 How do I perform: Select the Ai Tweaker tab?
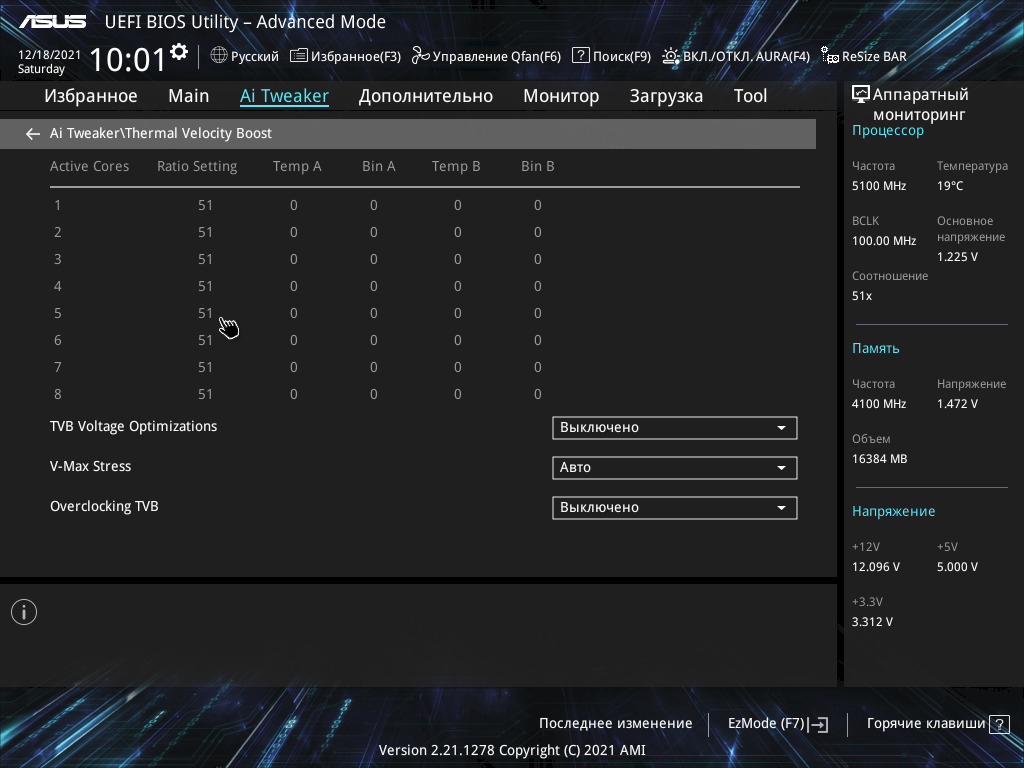(x=284, y=96)
